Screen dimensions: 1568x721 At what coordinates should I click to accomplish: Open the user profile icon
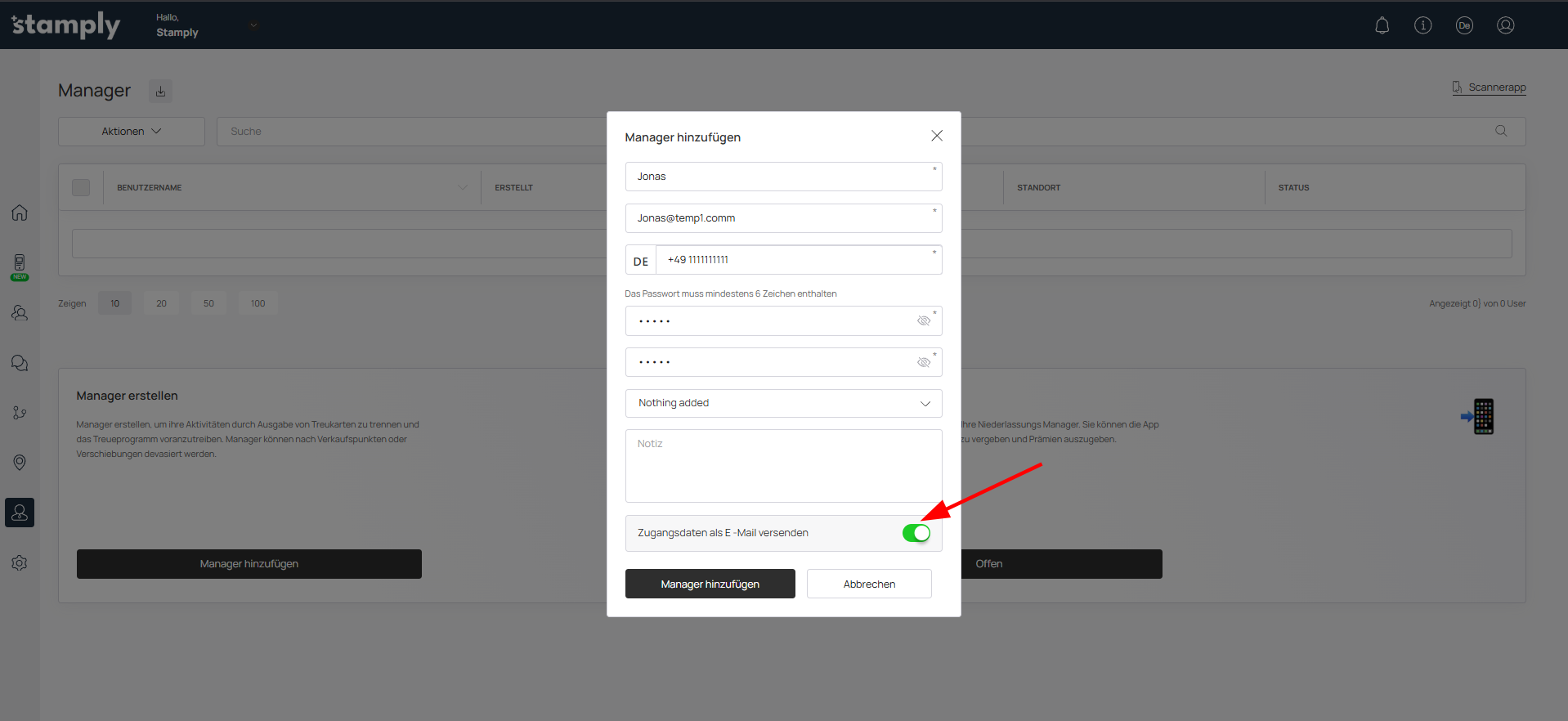tap(1505, 25)
